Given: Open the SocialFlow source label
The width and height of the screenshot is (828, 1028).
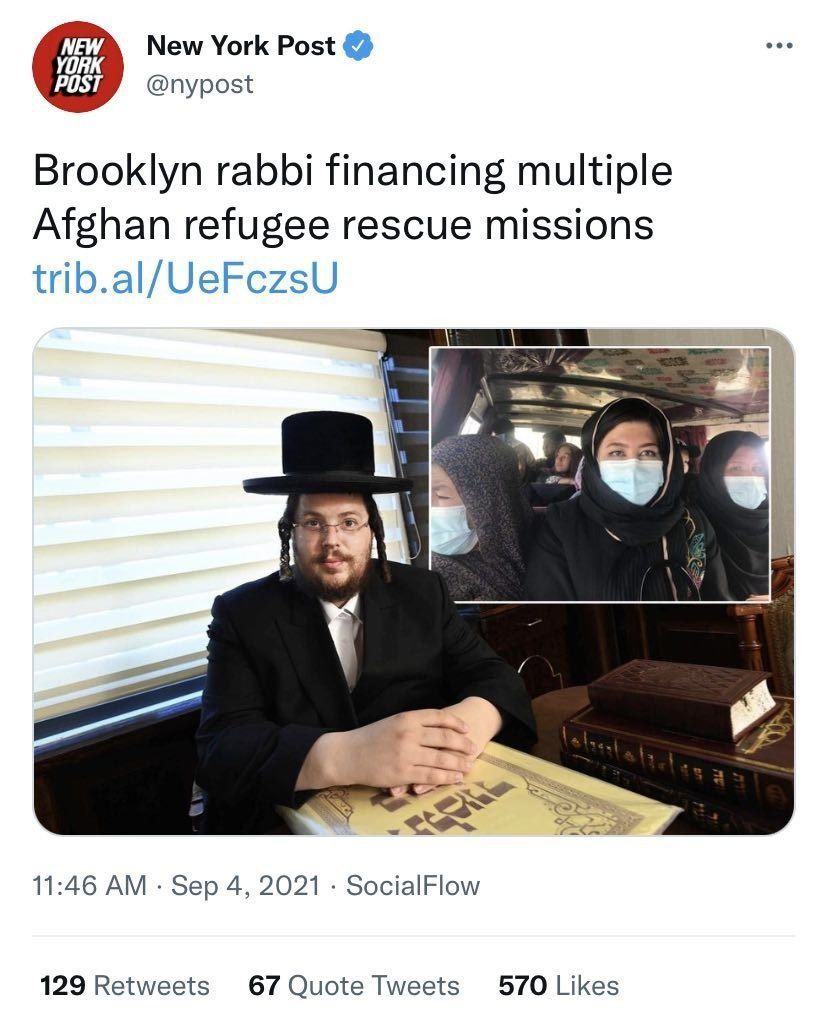Looking at the screenshot, I should (413, 885).
